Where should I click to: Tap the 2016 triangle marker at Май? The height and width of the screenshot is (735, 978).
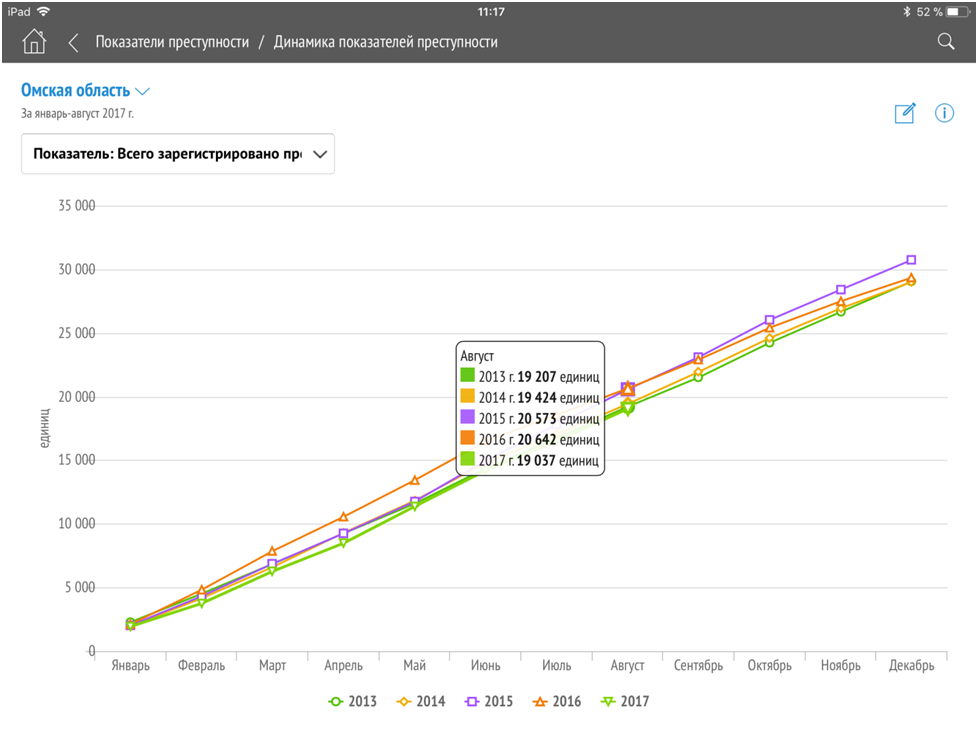415,480
